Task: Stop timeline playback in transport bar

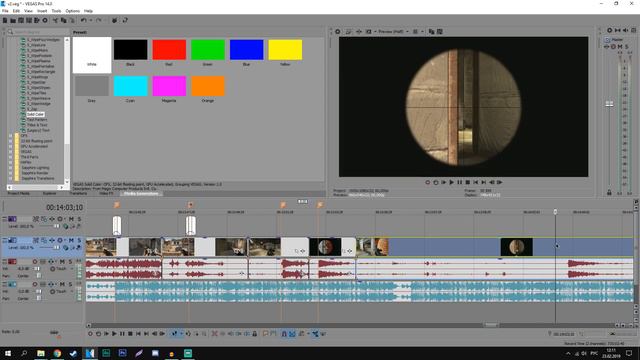Action: [130, 334]
